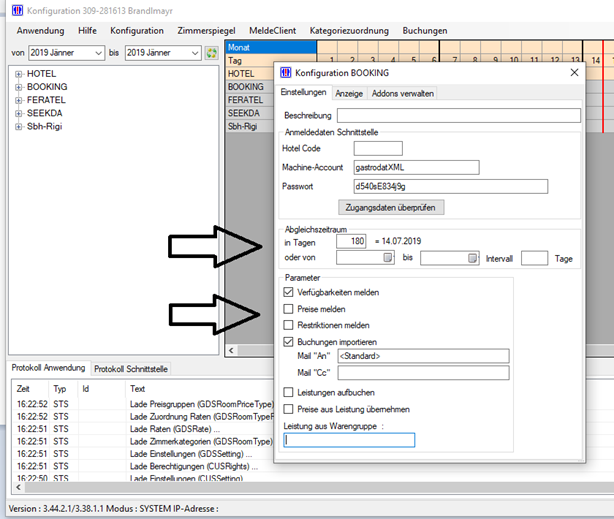Viewport: 614px width, 519px height.
Task: Click the Mail "An" field with <Standard>
Action: click(x=423, y=356)
